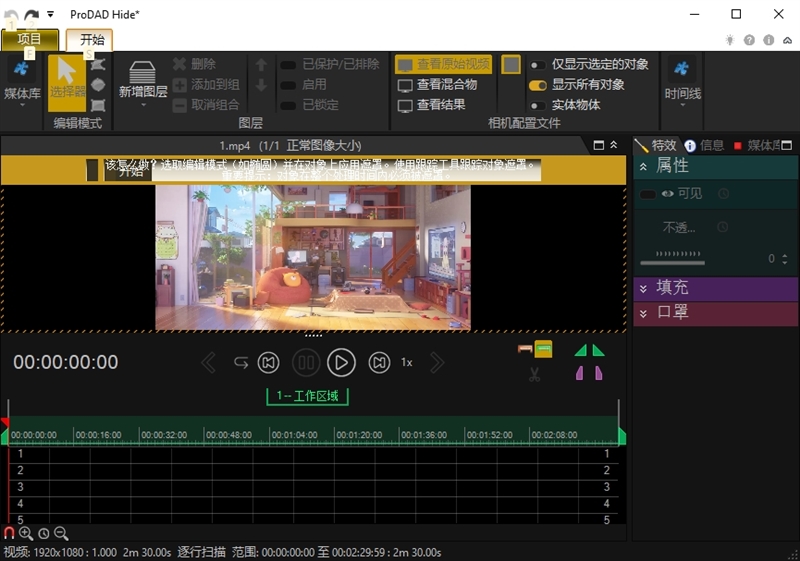This screenshot has height=561, width=800.
Task: Pause the video playback
Action: pyautogui.click(x=306, y=363)
